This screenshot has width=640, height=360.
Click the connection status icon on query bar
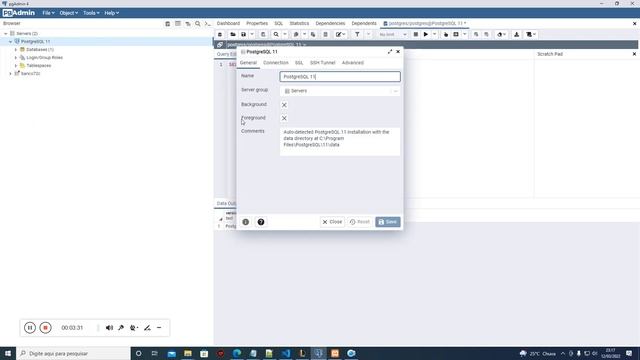(220, 44)
